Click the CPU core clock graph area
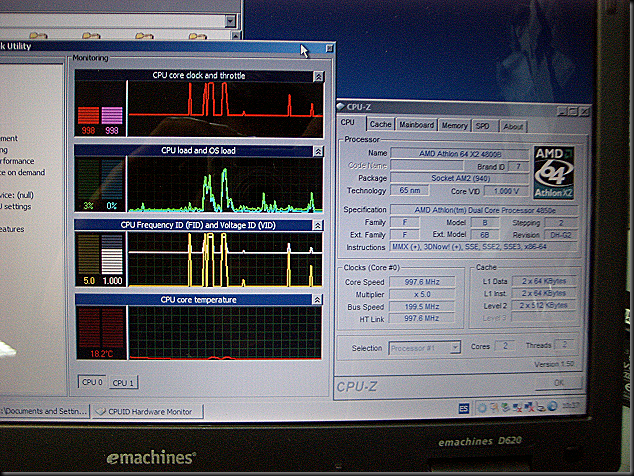Screen dimensions: 634x476 [226, 108]
